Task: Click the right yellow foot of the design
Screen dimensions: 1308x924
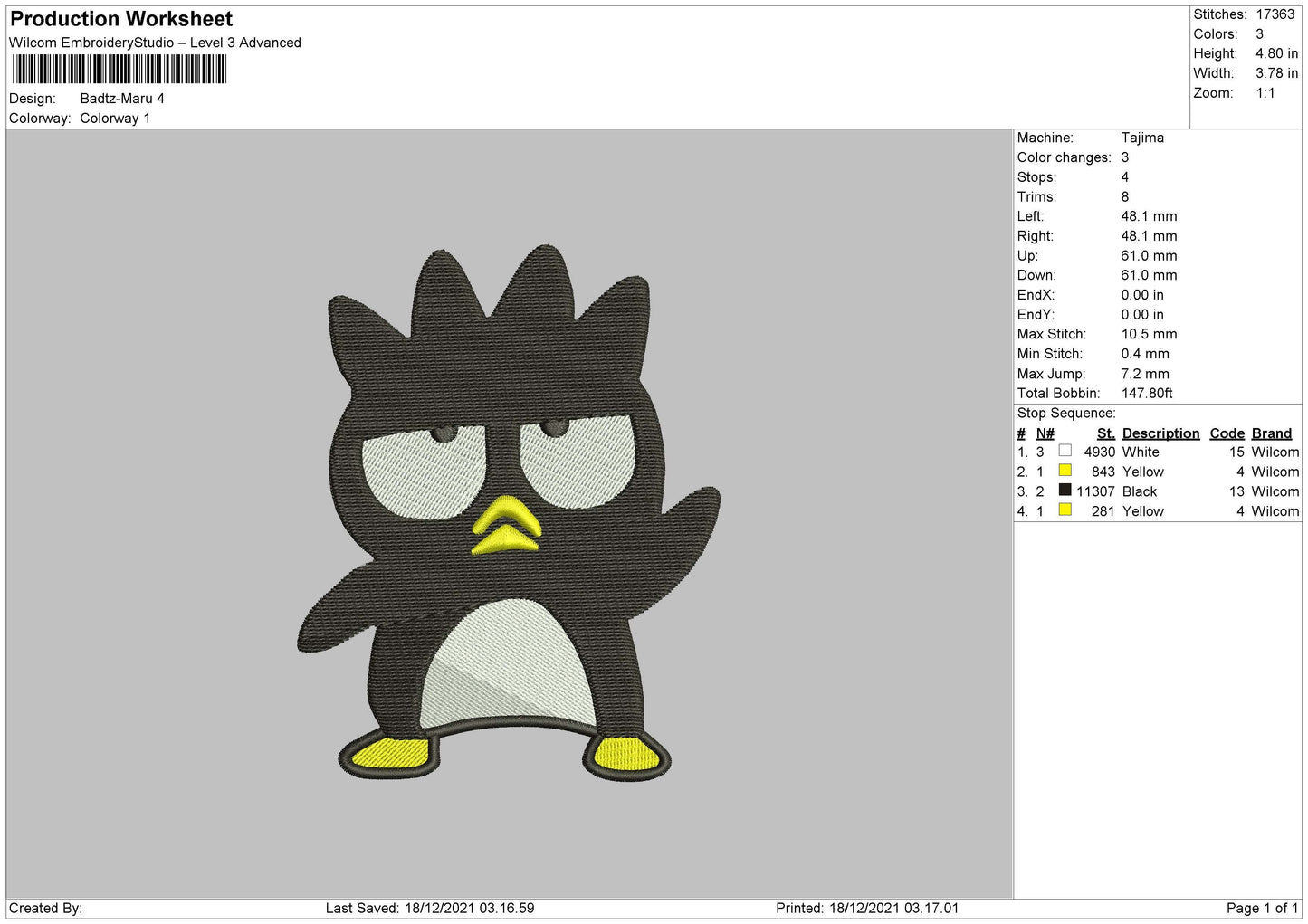Action: coord(626,753)
